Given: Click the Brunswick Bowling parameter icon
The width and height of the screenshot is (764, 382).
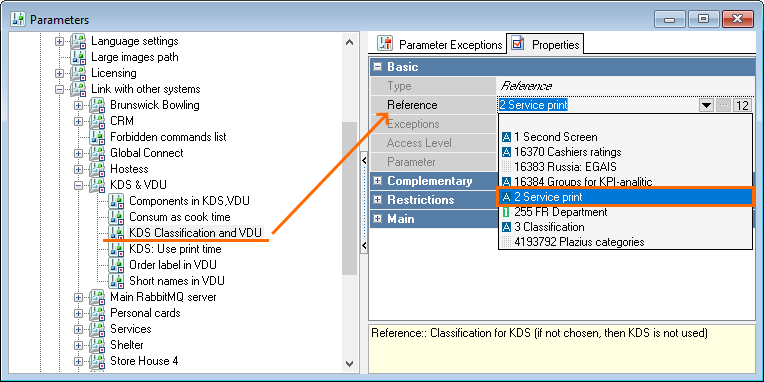Looking at the screenshot, I should pos(97,105).
